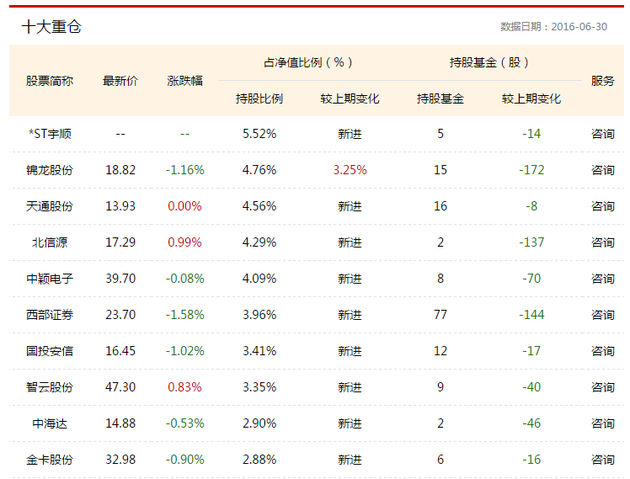Click the -0.53% change value
The width and height of the screenshot is (630, 479).
(x=185, y=423)
